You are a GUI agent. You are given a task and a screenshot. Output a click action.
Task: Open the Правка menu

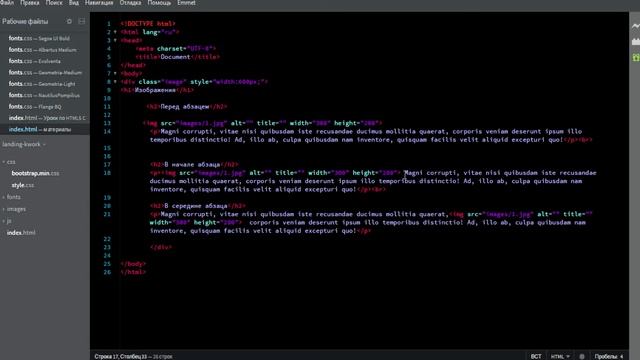click(30, 3)
